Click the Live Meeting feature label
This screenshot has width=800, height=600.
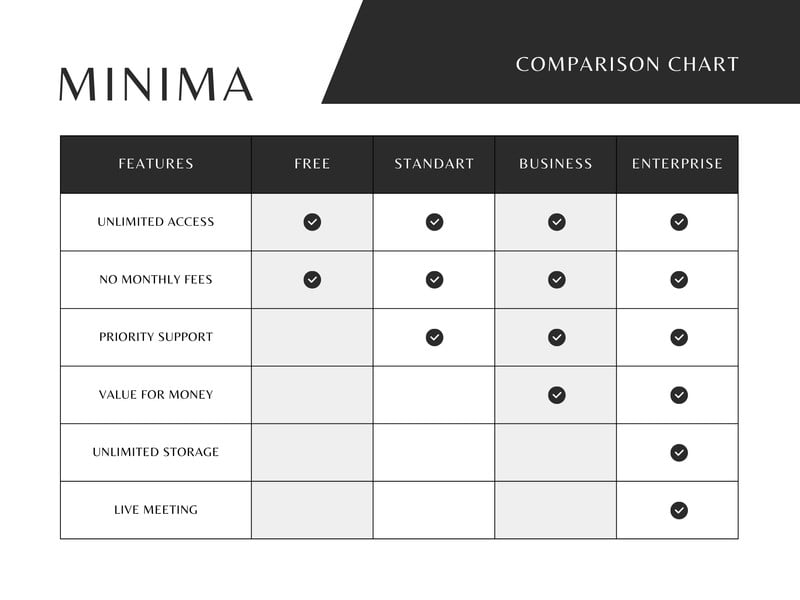point(156,510)
